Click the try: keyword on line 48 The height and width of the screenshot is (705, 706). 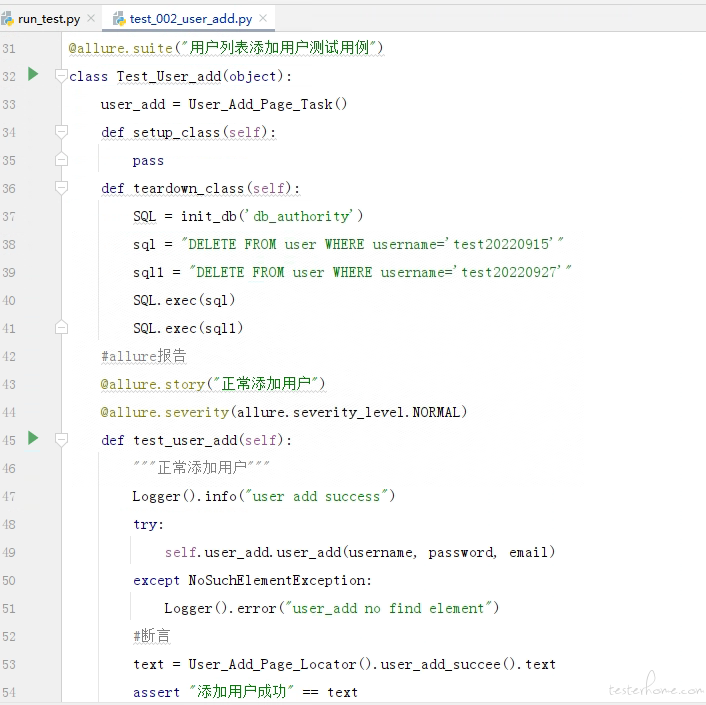[x=148, y=524]
